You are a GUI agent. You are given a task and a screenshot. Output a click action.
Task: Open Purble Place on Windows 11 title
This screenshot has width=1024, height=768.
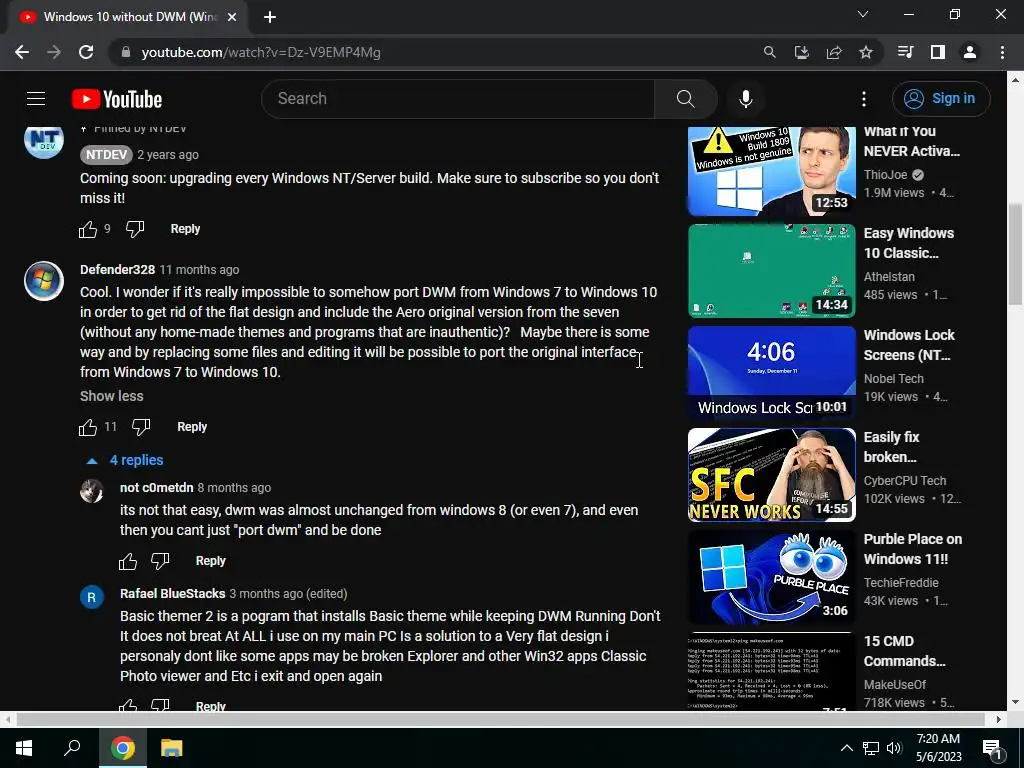pyautogui.click(x=912, y=549)
